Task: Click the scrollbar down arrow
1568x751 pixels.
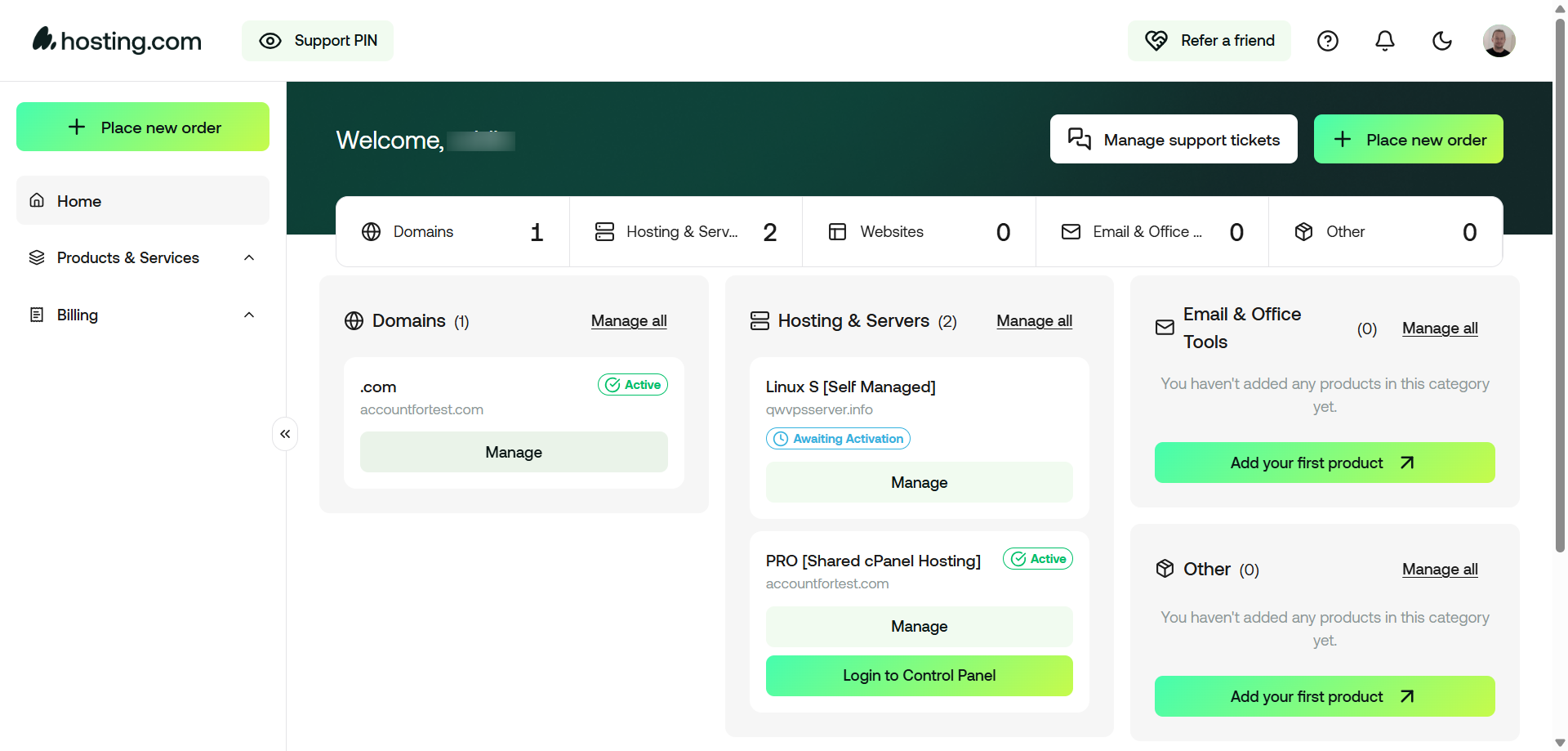Action: point(1560,743)
